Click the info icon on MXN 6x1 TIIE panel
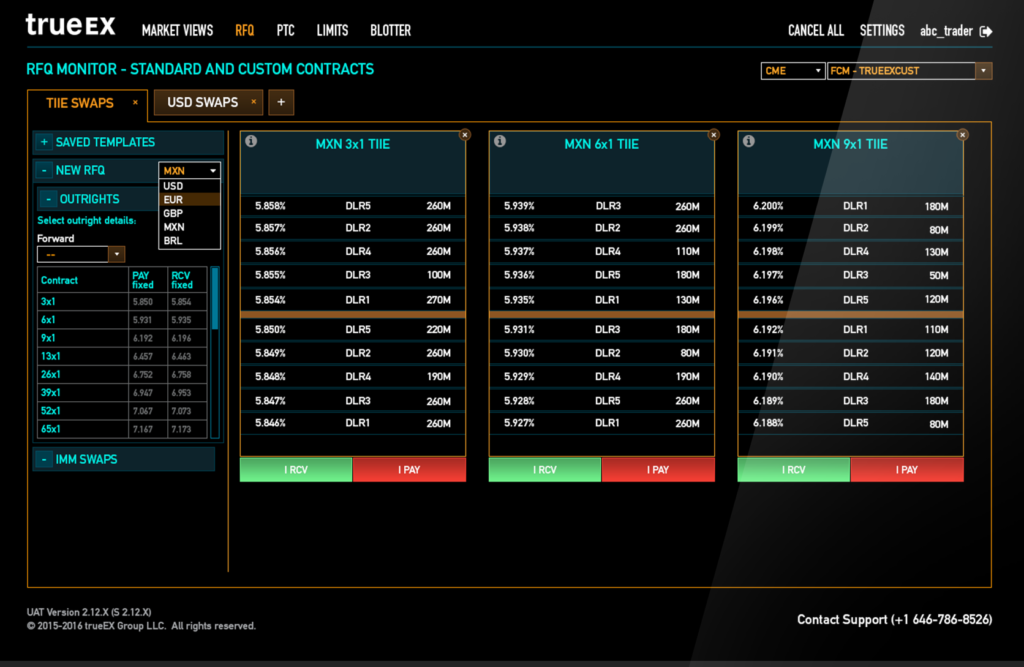The width and height of the screenshot is (1024, 667). click(500, 142)
